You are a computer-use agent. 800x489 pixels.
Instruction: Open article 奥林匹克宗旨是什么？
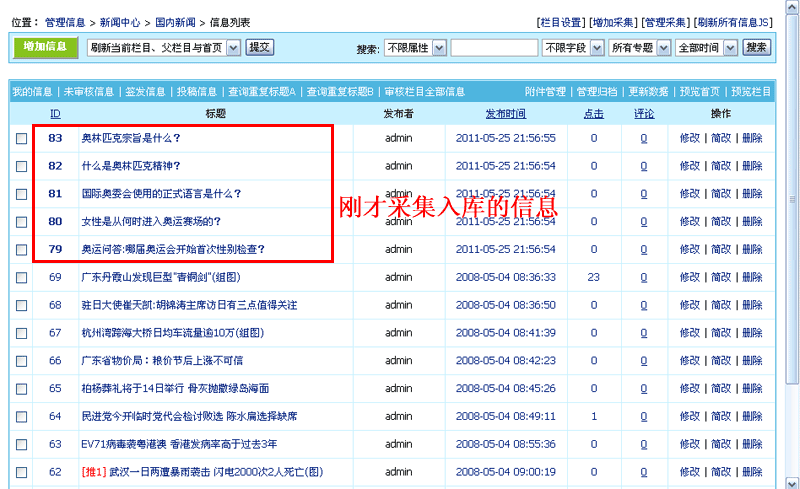pyautogui.click(x=130, y=138)
